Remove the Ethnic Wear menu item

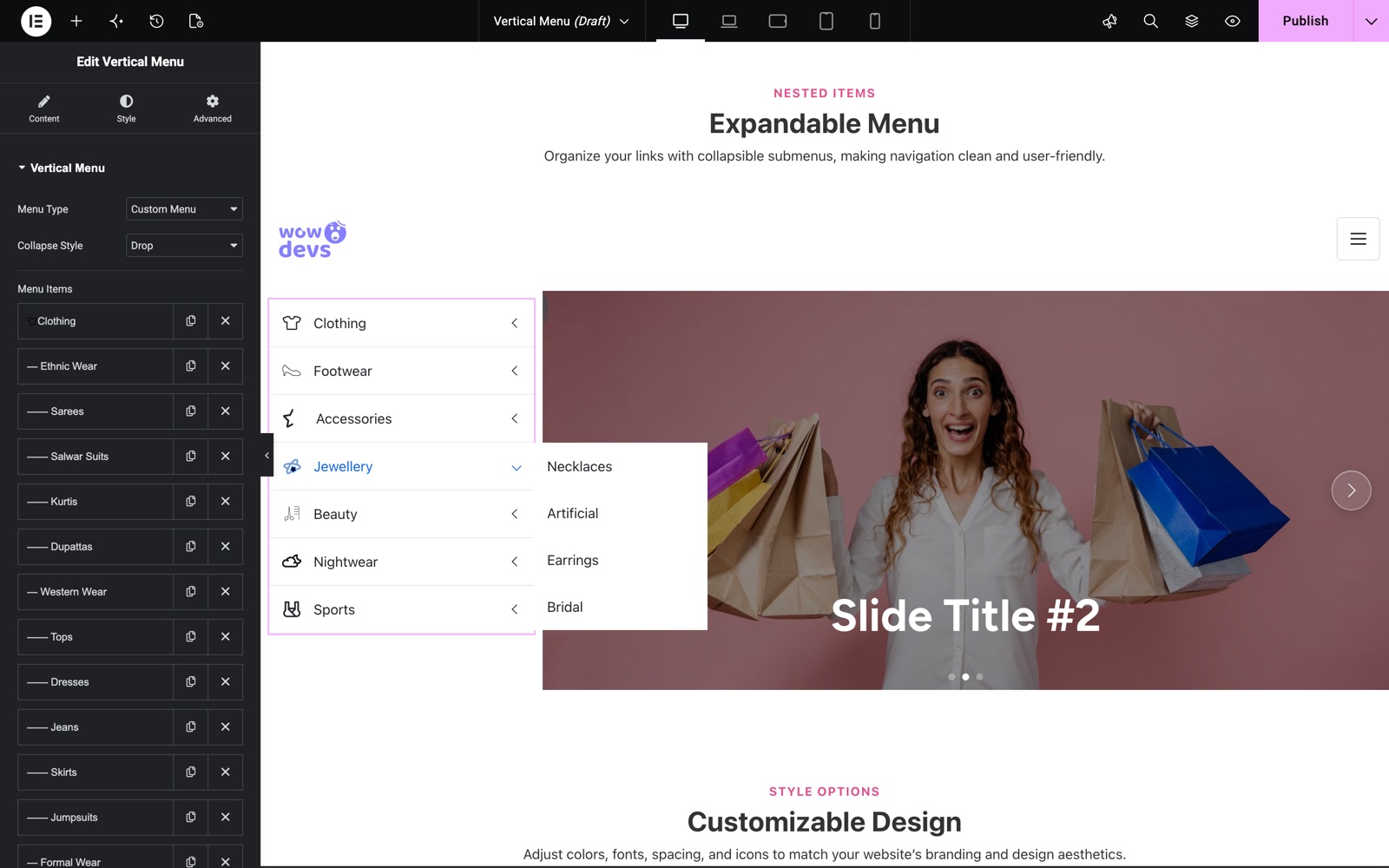226,366
